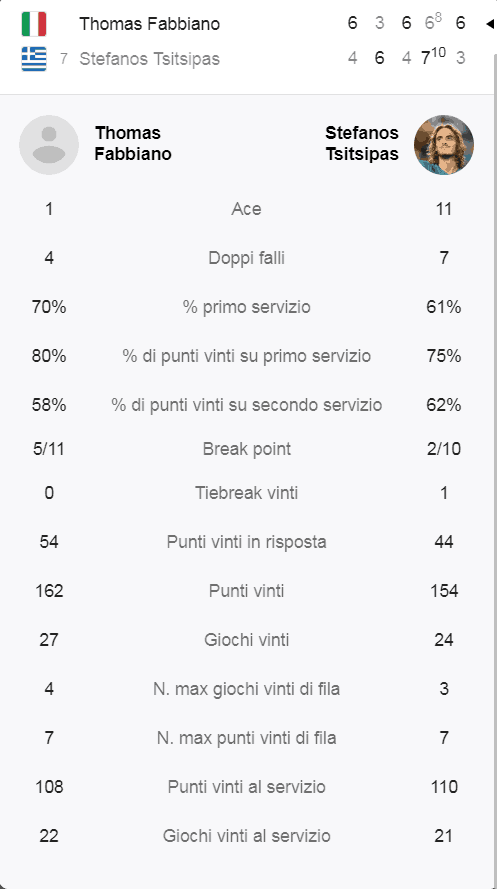
Task: Select the Break point statistic label
Action: click(x=247, y=449)
